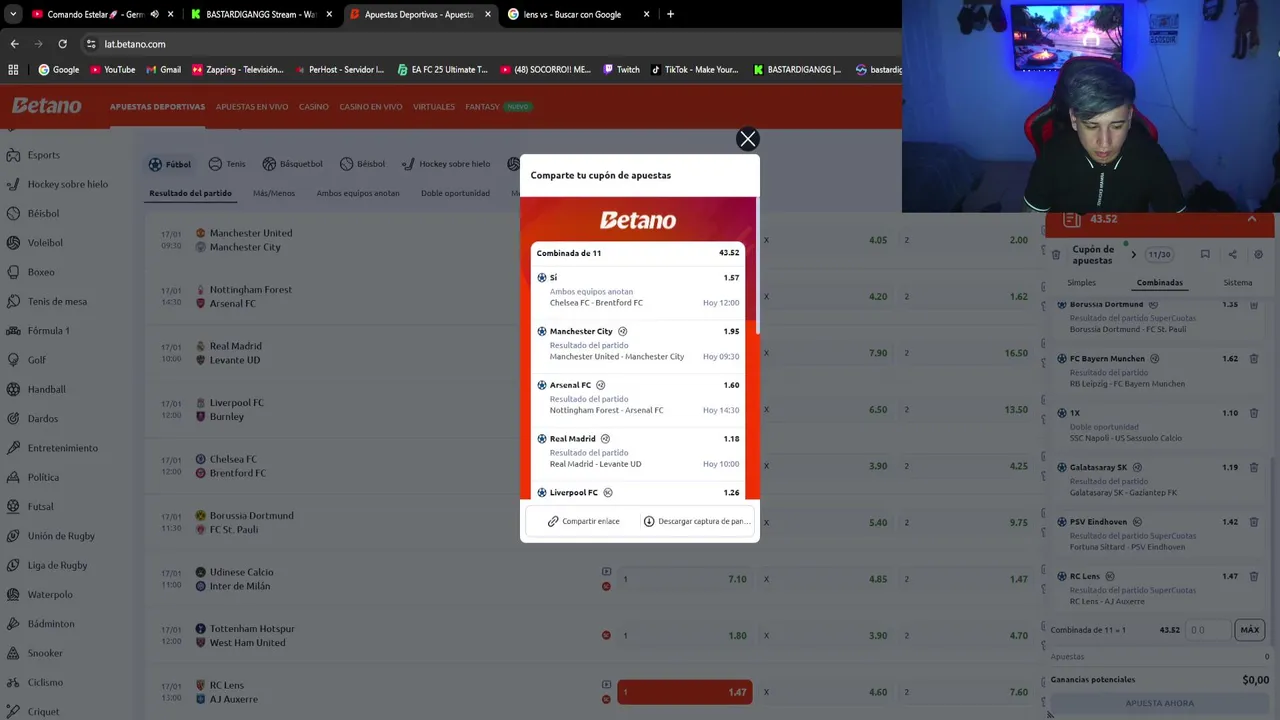
Task: Toggle Levante UD 16.50 odds
Action: [x=968, y=353]
